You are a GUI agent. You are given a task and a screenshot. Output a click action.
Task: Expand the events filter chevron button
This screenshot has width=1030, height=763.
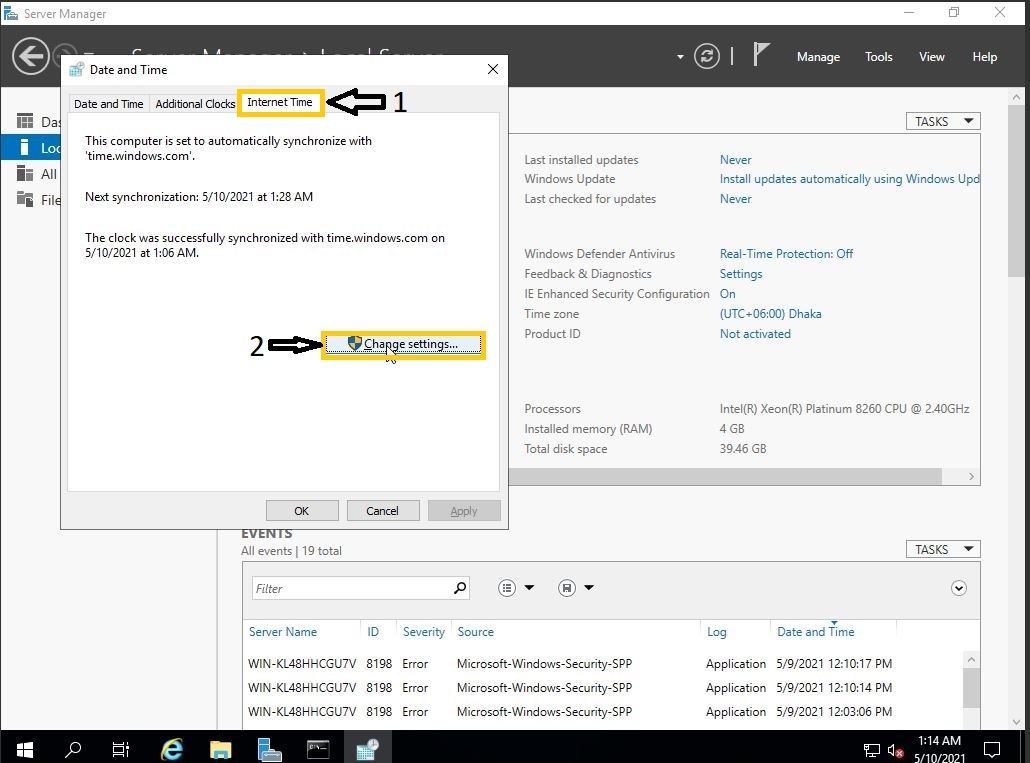958,588
